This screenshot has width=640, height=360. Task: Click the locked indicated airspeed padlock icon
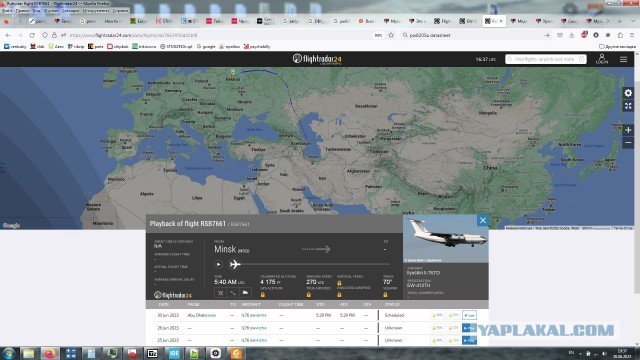coord(339,294)
